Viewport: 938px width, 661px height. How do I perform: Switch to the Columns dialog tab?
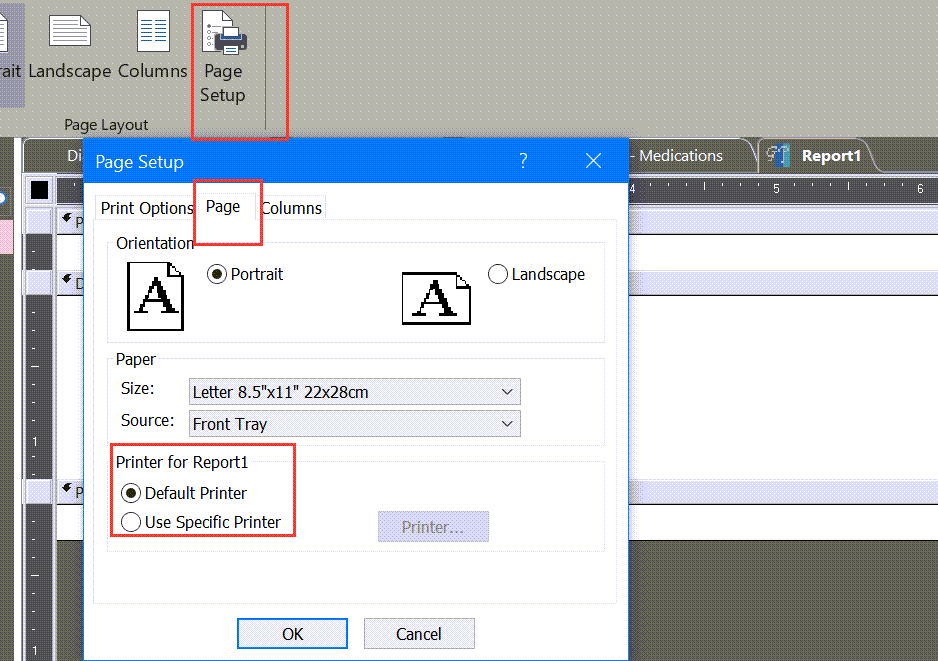[292, 208]
